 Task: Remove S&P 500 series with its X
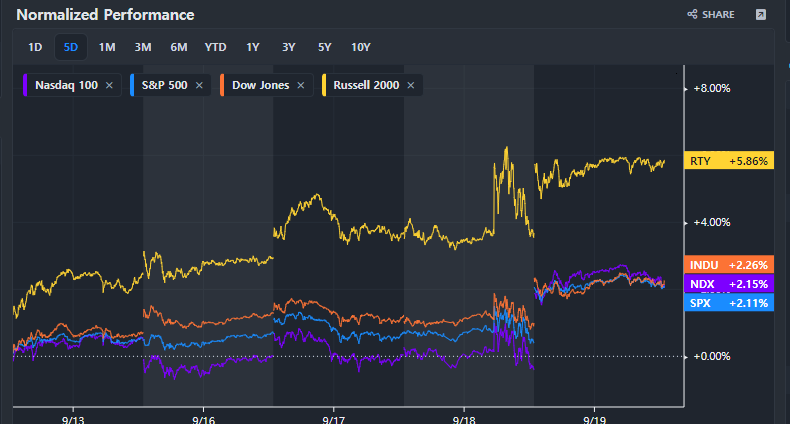[199, 85]
